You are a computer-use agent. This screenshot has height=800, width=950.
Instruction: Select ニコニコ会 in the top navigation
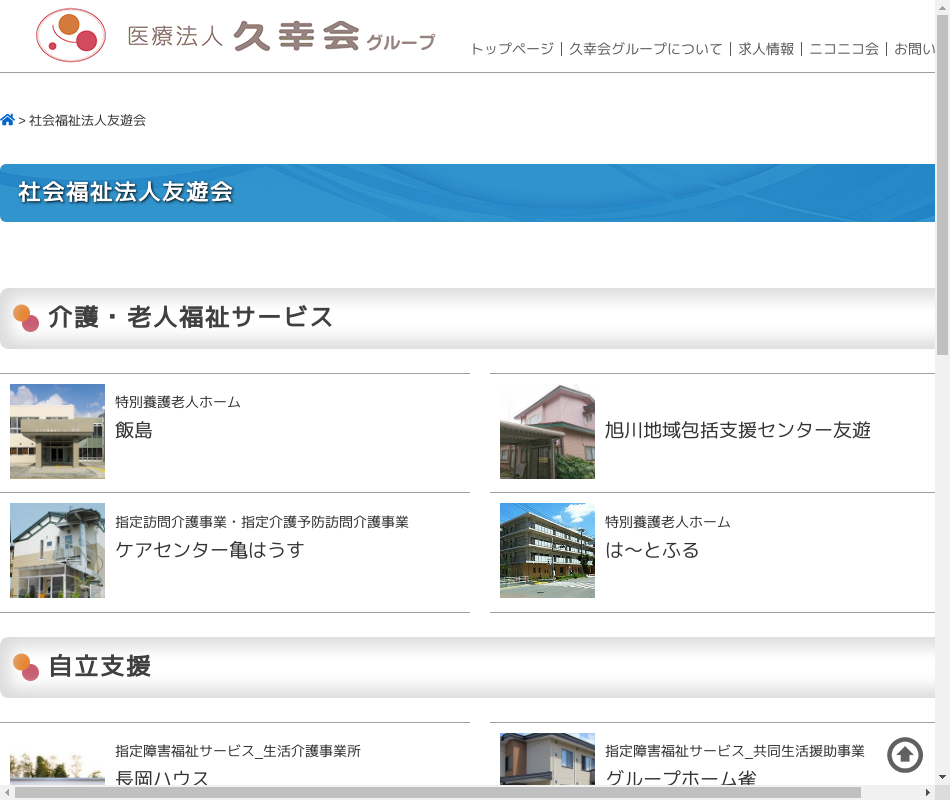coord(843,49)
